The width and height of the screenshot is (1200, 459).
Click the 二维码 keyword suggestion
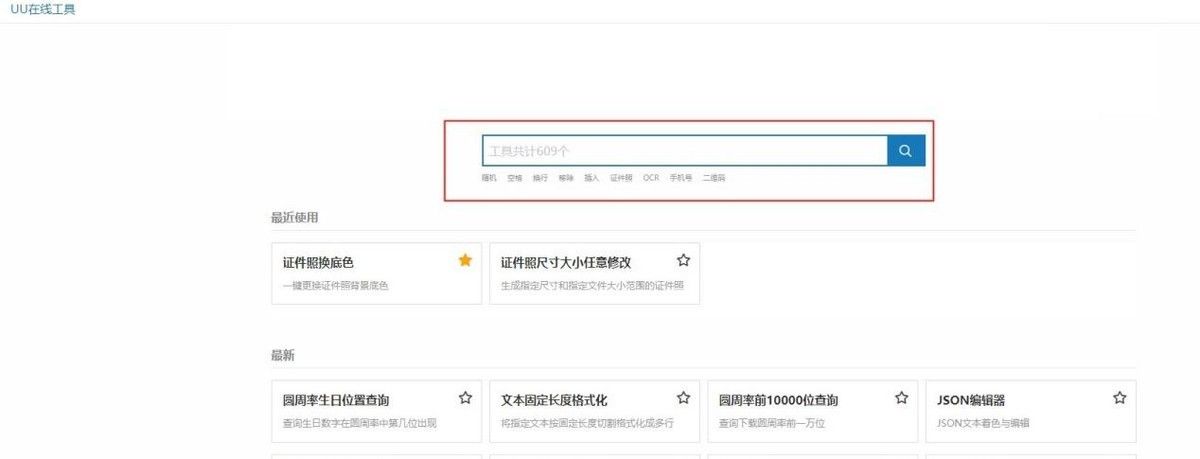coord(714,178)
